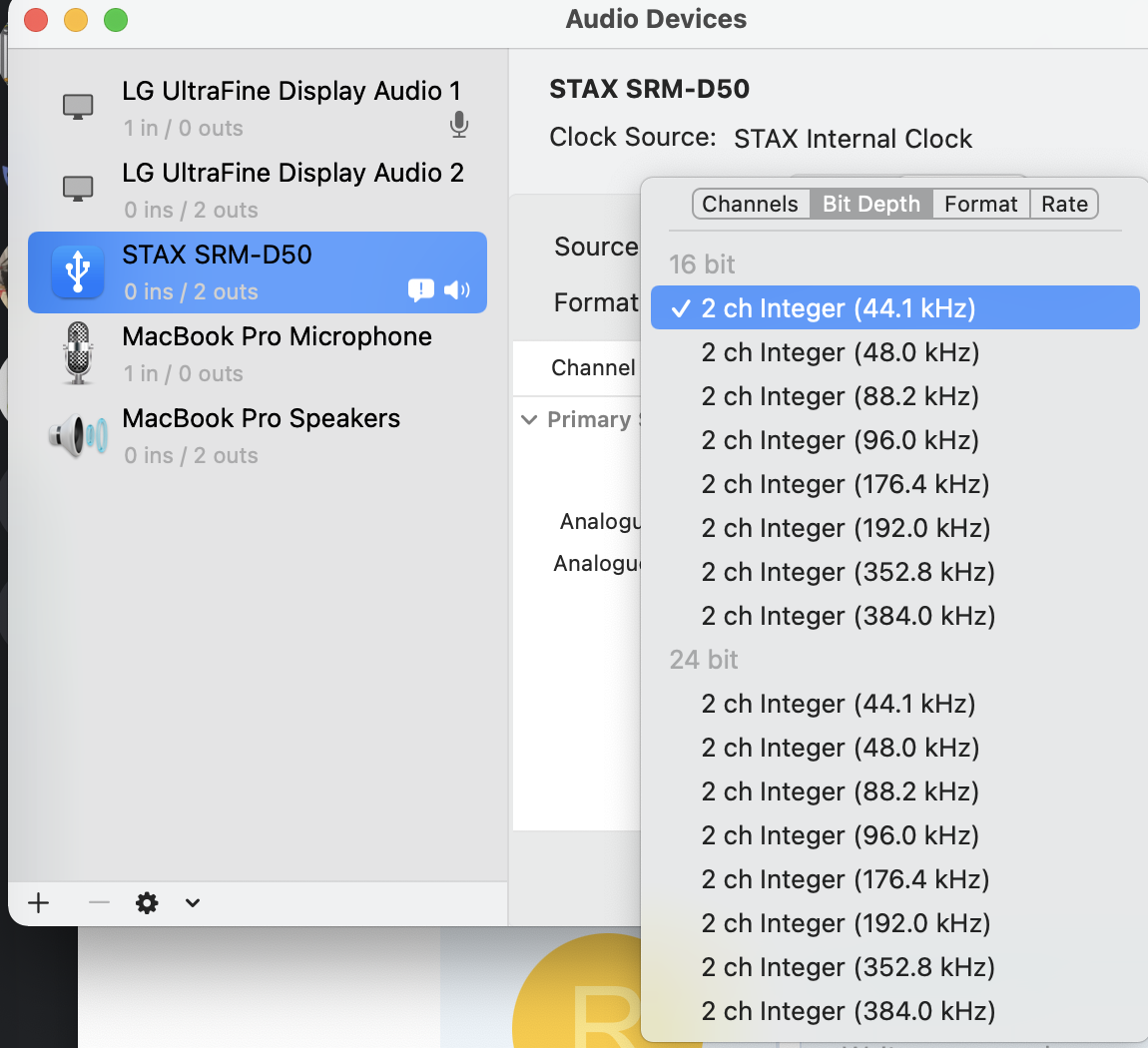This screenshot has width=1148, height=1048.
Task: Add a new audio device with plus
Action: (x=38, y=903)
